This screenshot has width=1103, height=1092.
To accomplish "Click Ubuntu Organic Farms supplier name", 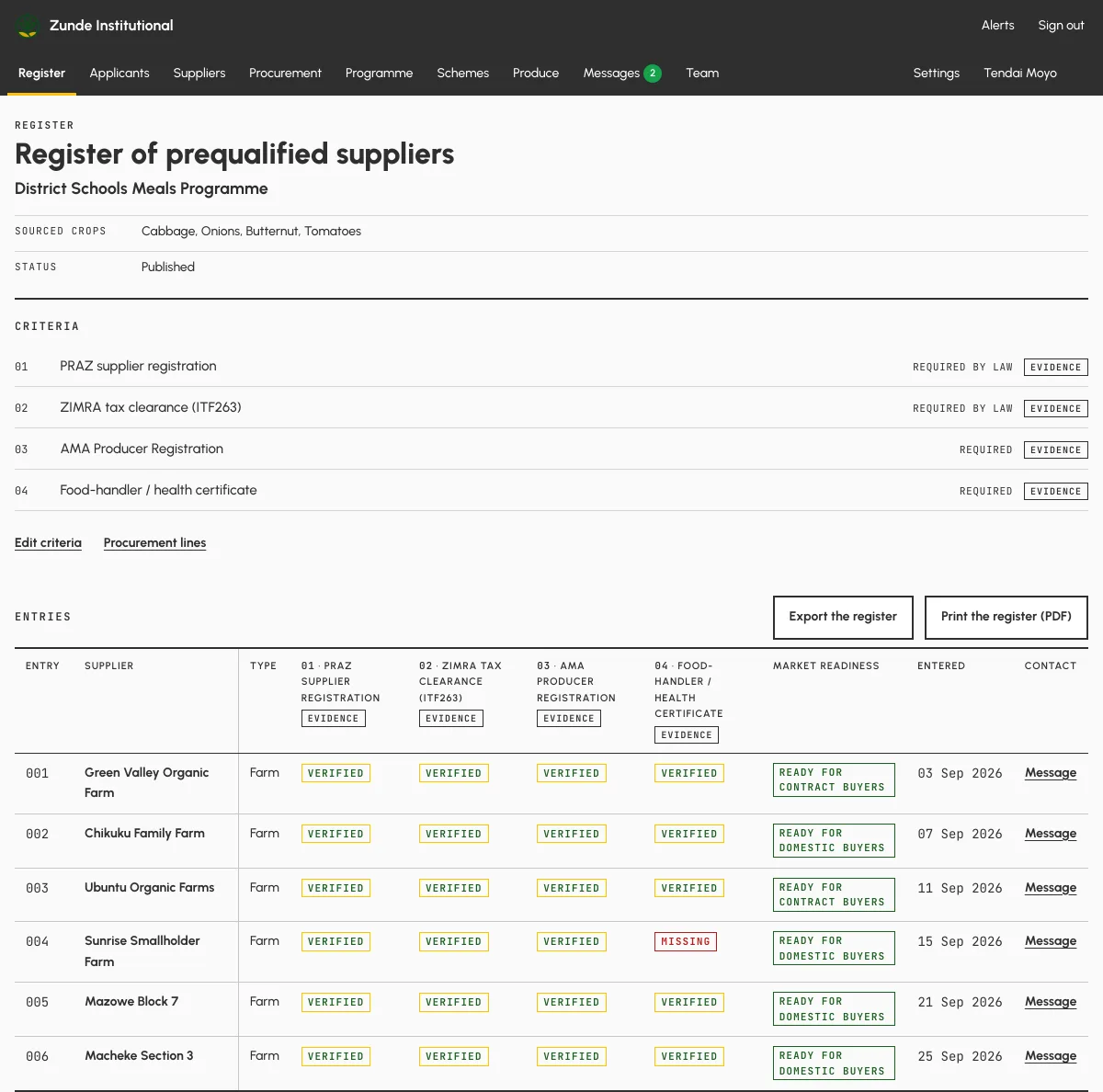I will [x=149, y=888].
